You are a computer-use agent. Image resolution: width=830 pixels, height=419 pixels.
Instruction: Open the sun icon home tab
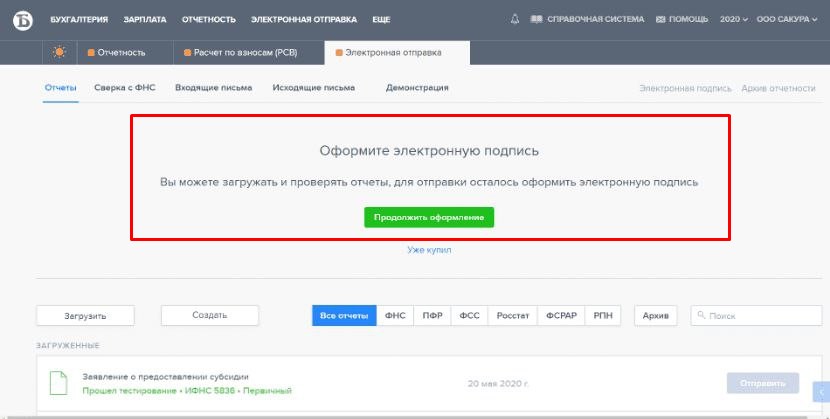click(x=59, y=52)
